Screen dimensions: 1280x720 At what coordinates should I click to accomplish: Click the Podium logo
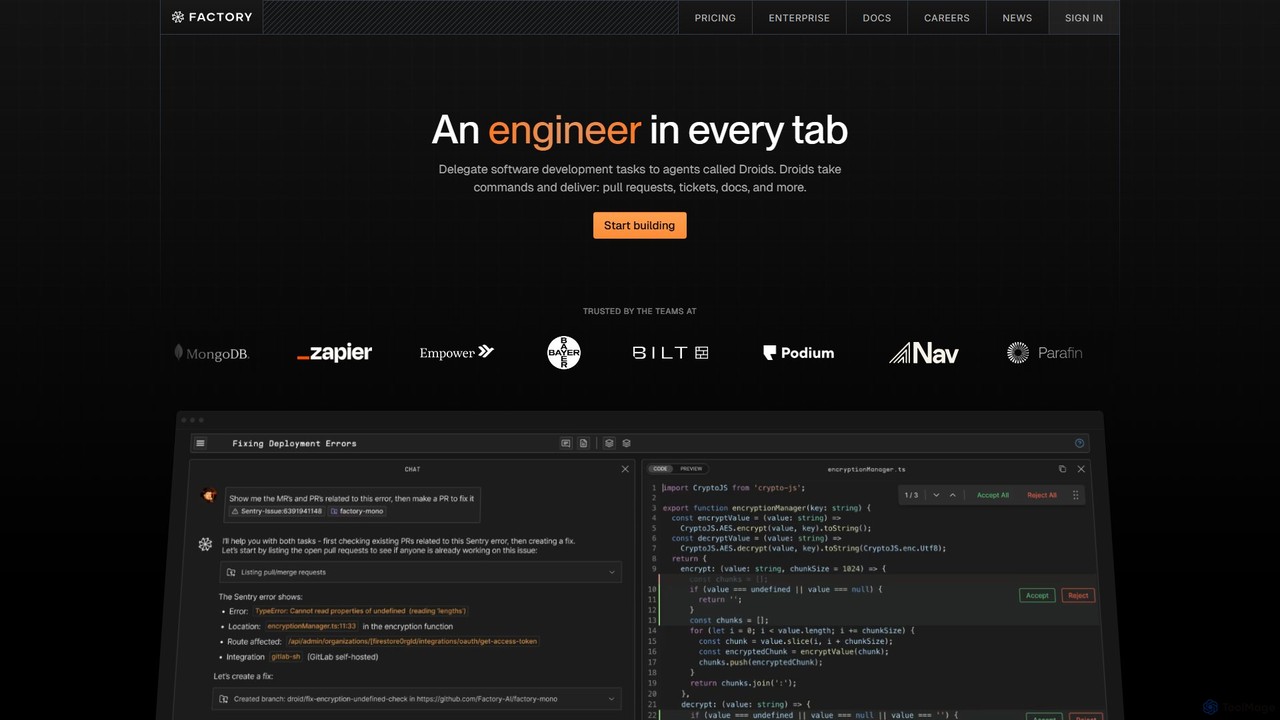[x=798, y=353]
